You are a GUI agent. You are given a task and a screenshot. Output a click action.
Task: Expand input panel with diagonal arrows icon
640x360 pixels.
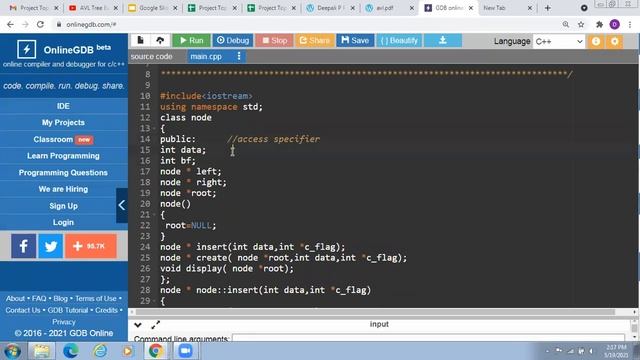click(x=156, y=325)
